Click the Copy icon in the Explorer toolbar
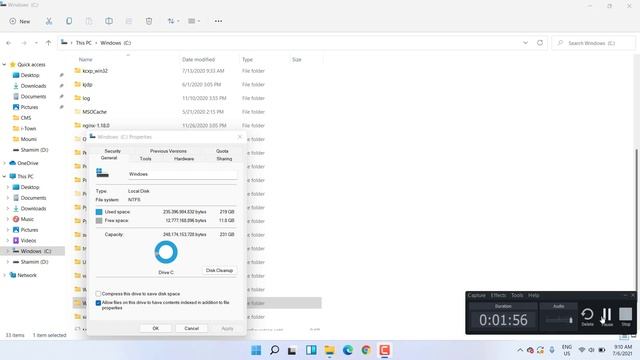 (x=69, y=21)
